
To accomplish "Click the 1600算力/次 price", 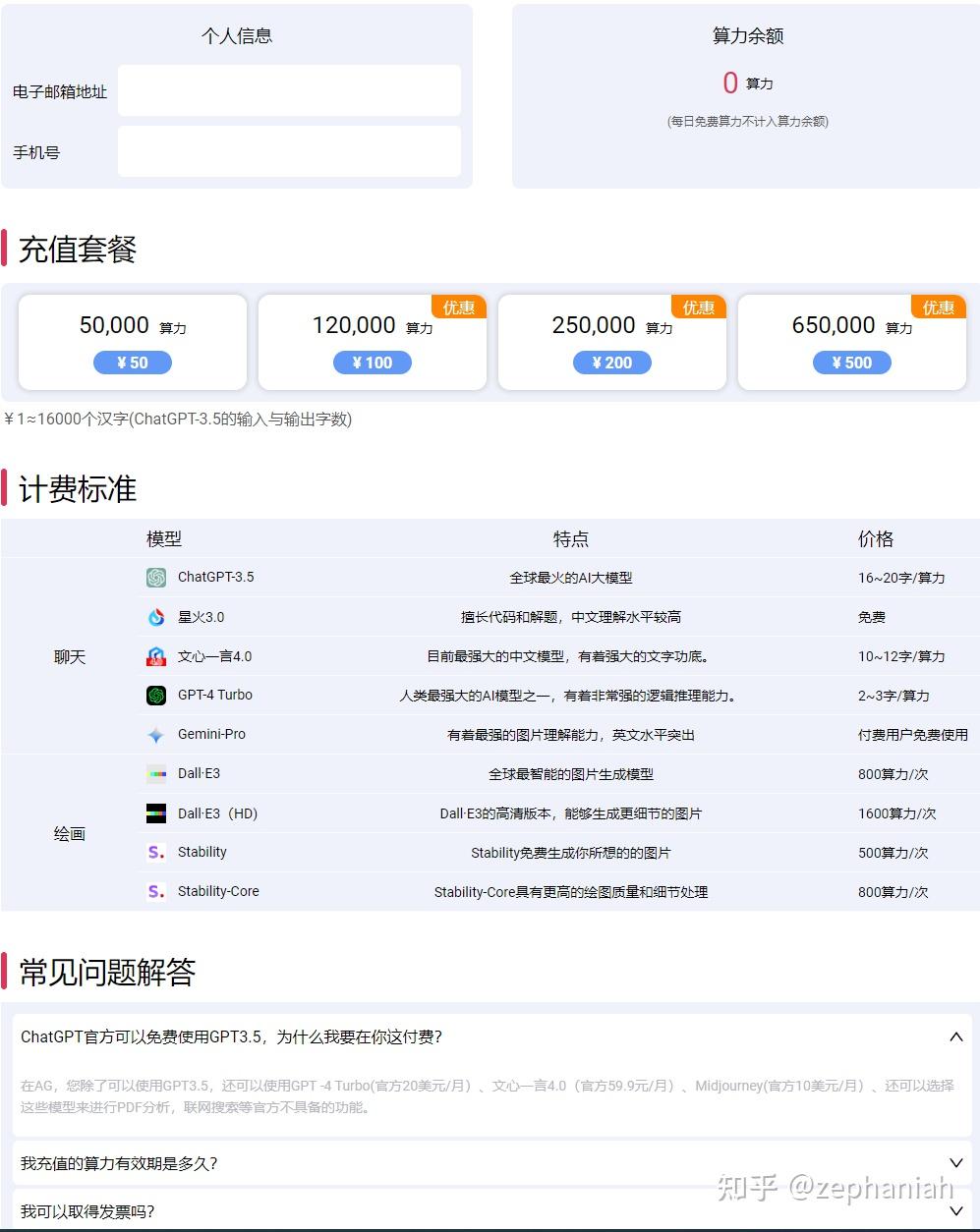I will (x=897, y=813).
